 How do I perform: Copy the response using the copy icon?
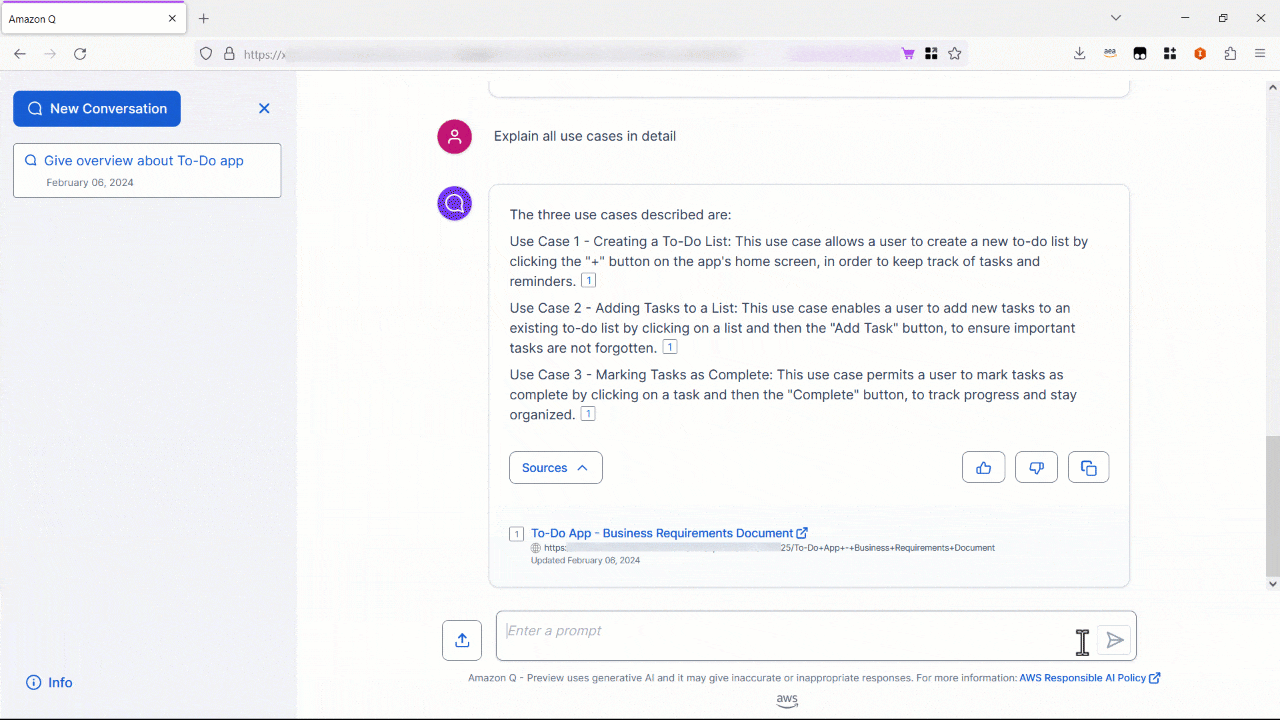1088,467
